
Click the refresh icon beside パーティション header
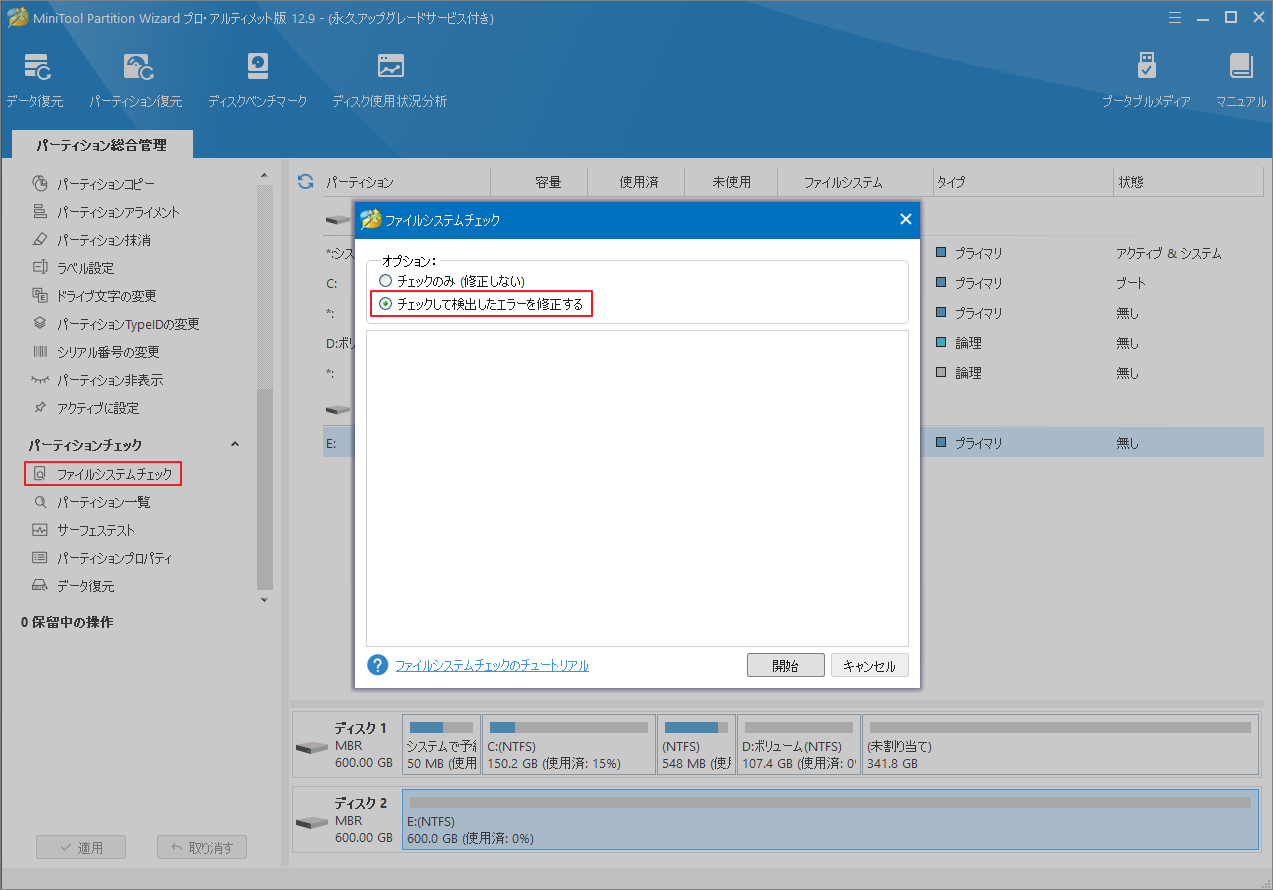306,182
